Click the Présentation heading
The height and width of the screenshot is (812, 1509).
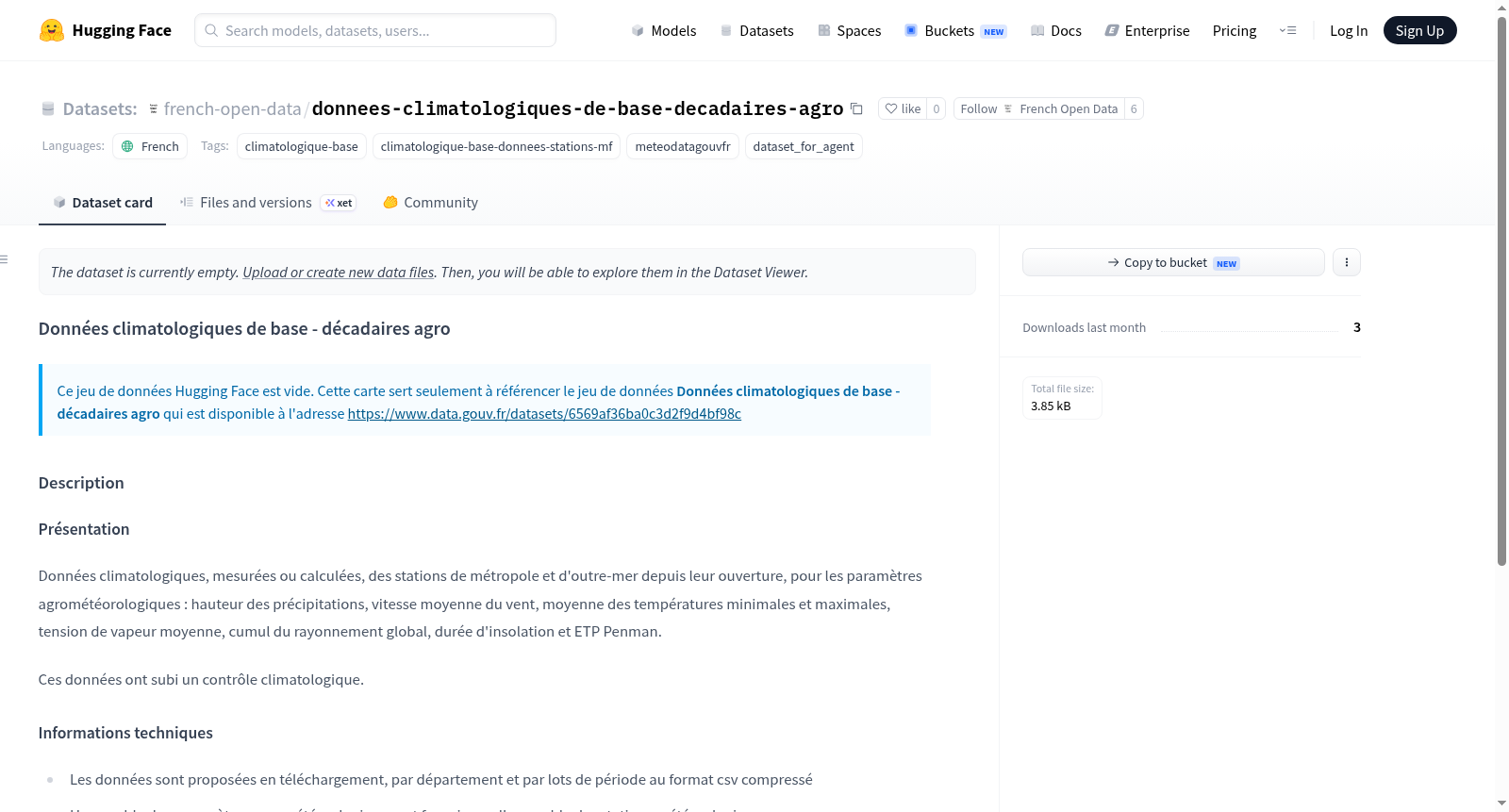pyautogui.click(x=84, y=529)
